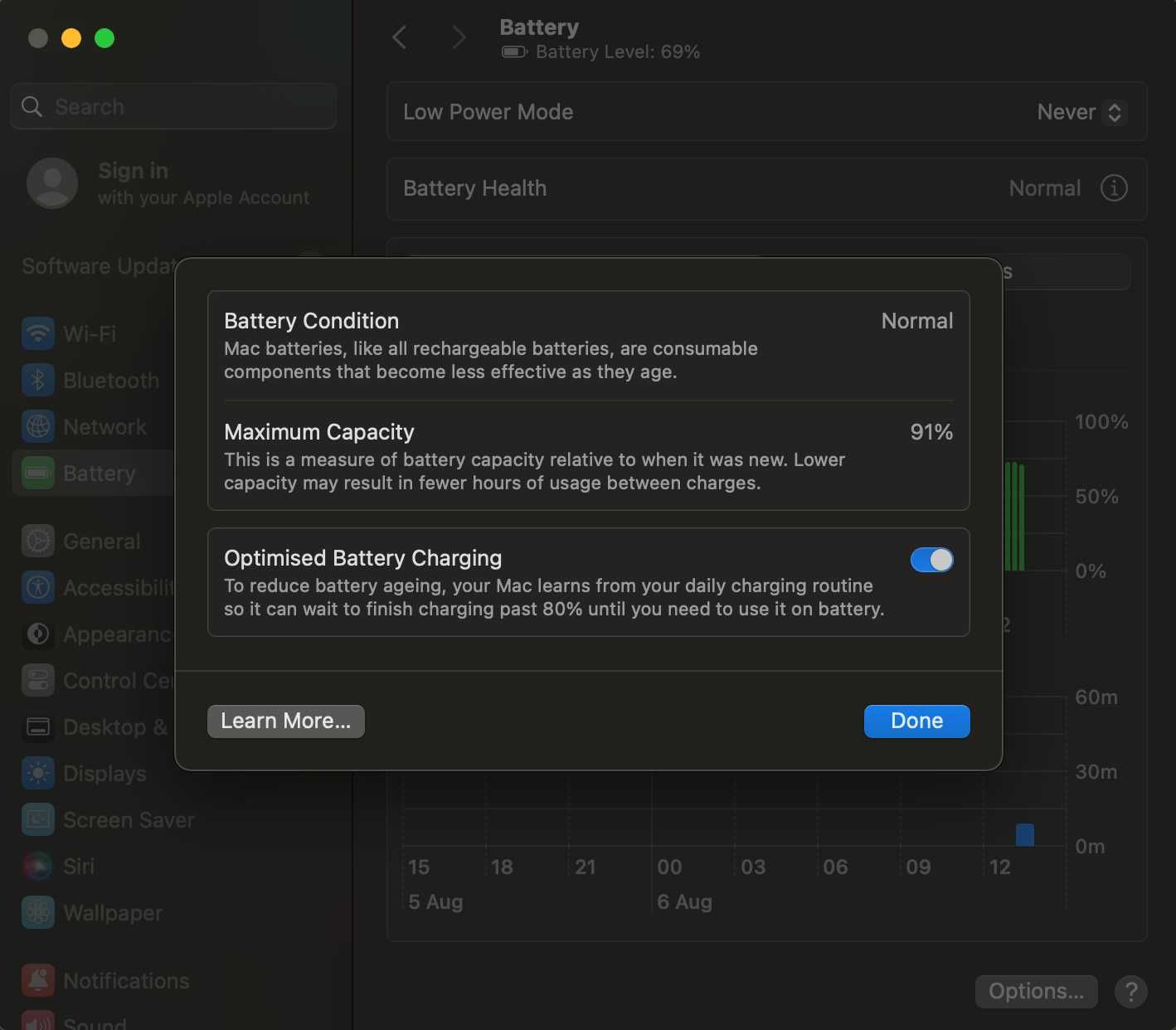Go forward with the right chevron
Screen dimensions: 1176x1030
click(x=459, y=37)
